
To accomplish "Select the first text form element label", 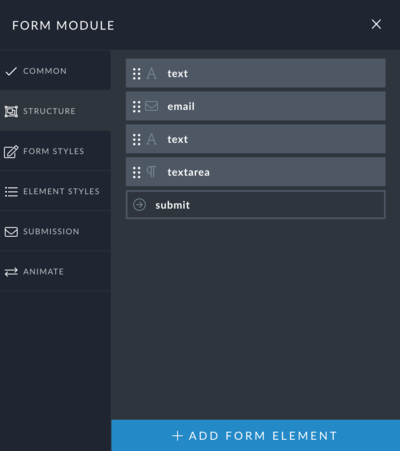I will pos(177,74).
